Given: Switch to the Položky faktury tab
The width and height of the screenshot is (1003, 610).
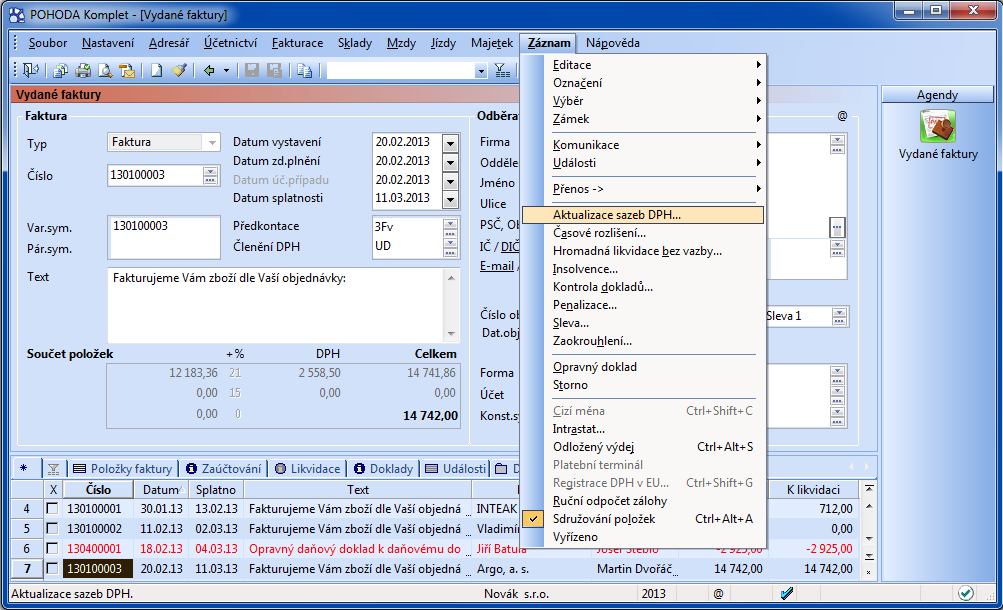Looking at the screenshot, I should 122,469.
